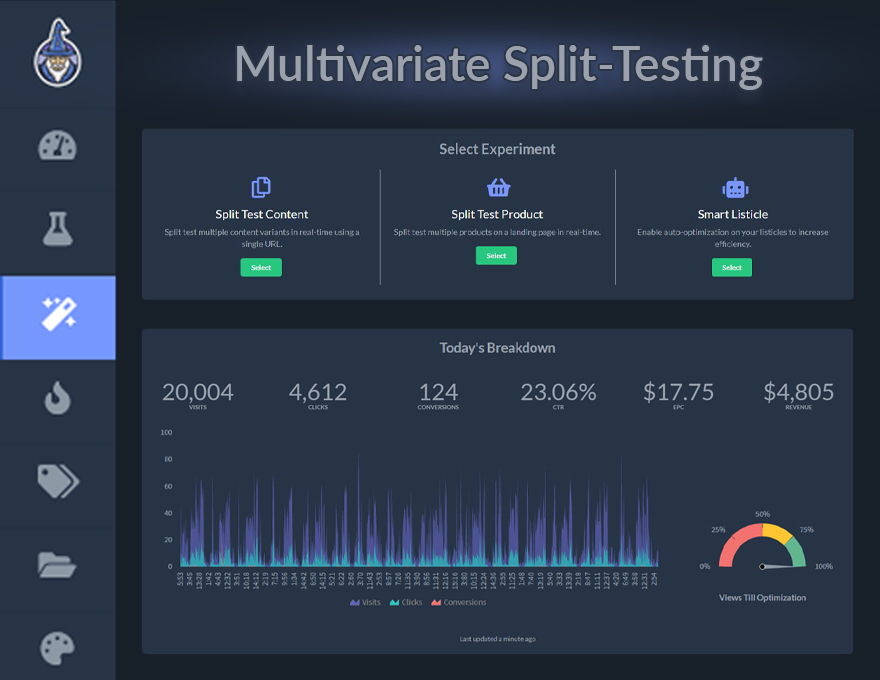Select the dashboard speedometer icon in sidebar
The width and height of the screenshot is (880, 680).
point(57,145)
